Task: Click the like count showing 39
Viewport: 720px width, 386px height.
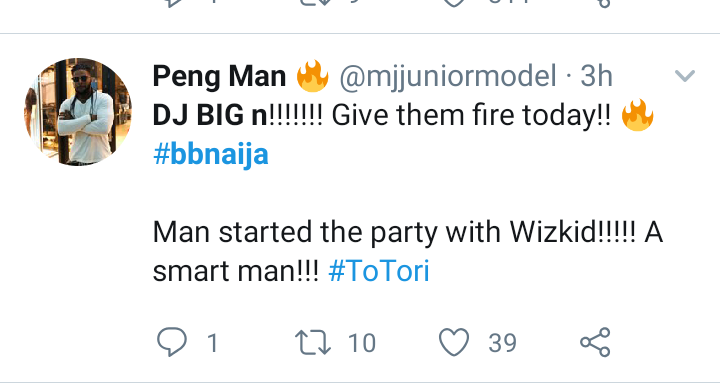Action: point(502,343)
